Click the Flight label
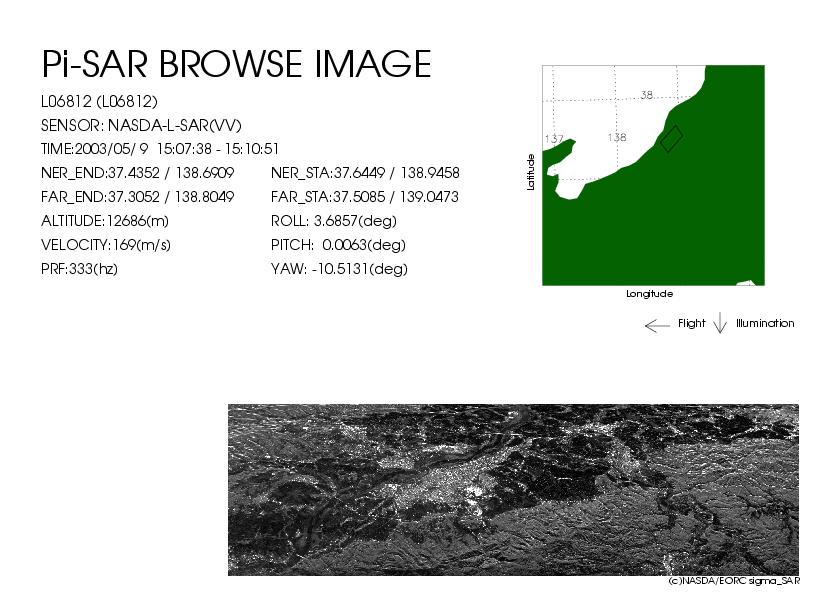 coord(691,323)
